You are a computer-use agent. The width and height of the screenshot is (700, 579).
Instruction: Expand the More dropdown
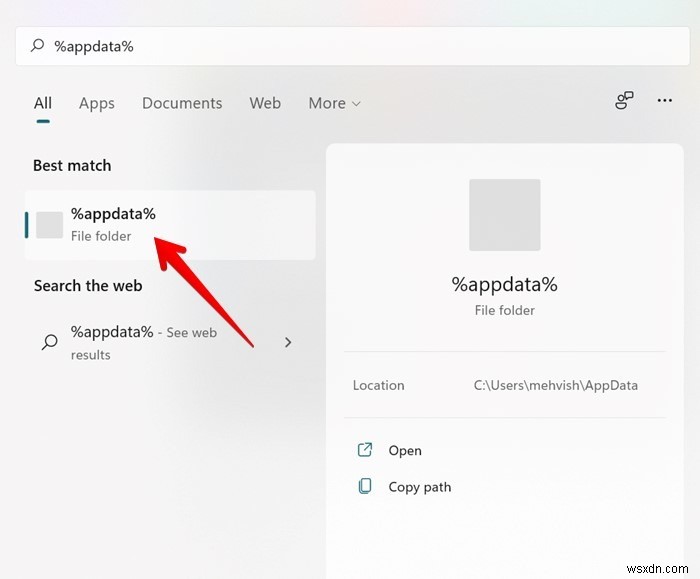pos(334,103)
